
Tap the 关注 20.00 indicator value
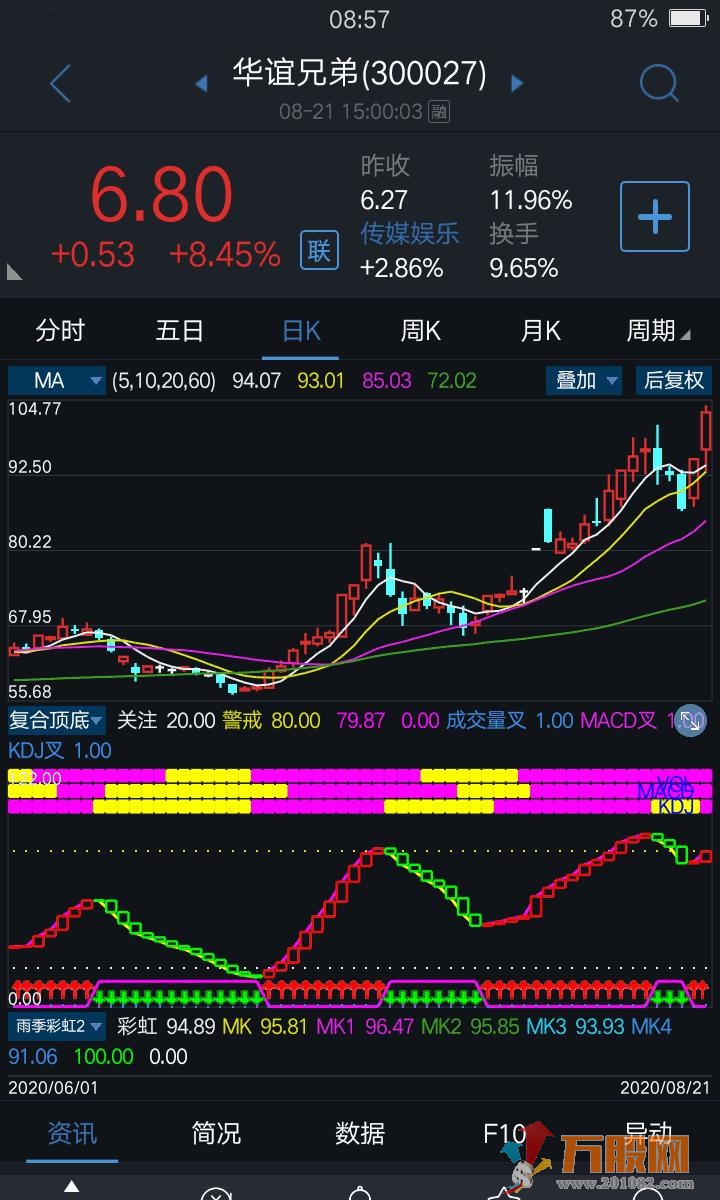[166, 720]
